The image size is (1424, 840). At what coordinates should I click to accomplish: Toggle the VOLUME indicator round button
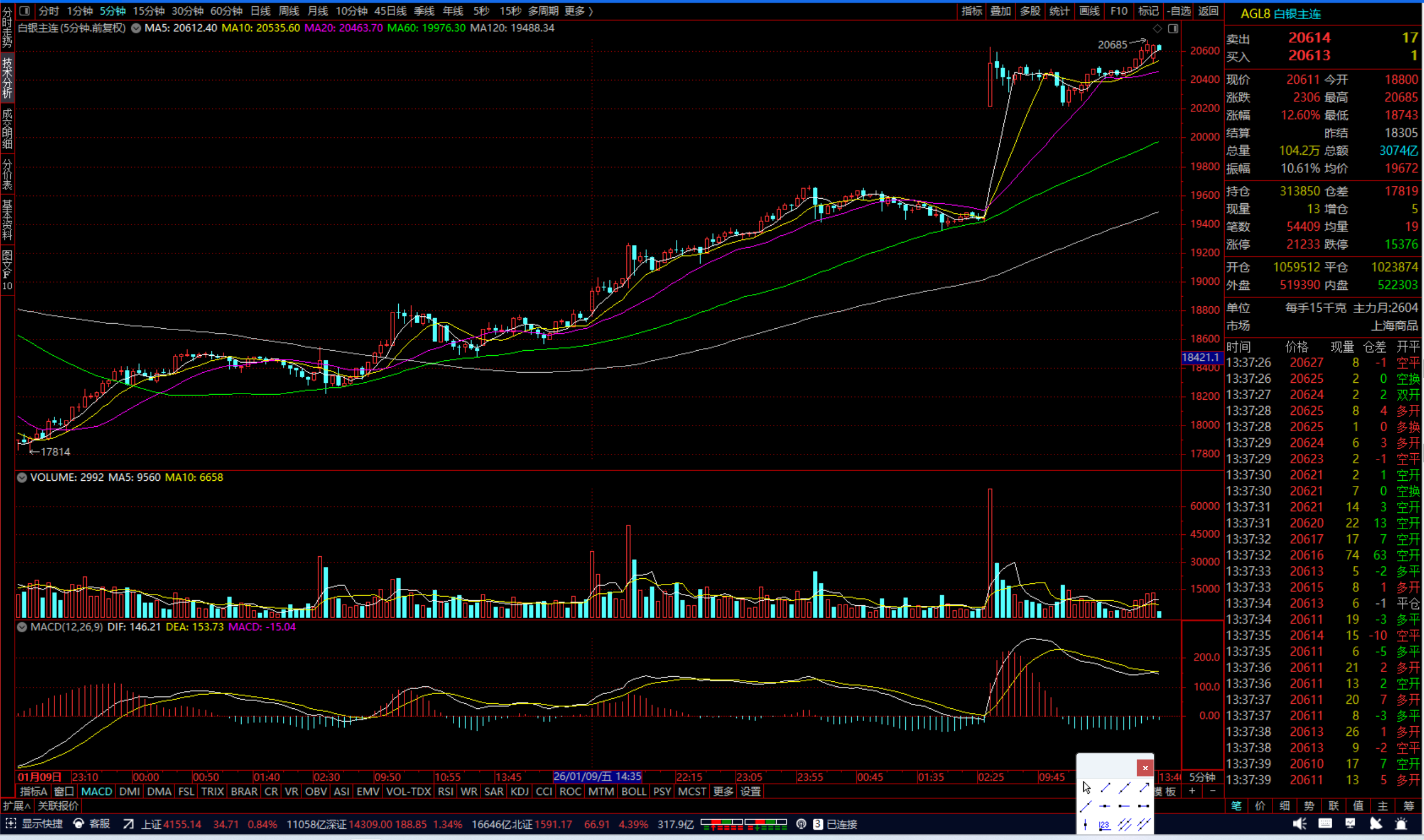(x=22, y=477)
